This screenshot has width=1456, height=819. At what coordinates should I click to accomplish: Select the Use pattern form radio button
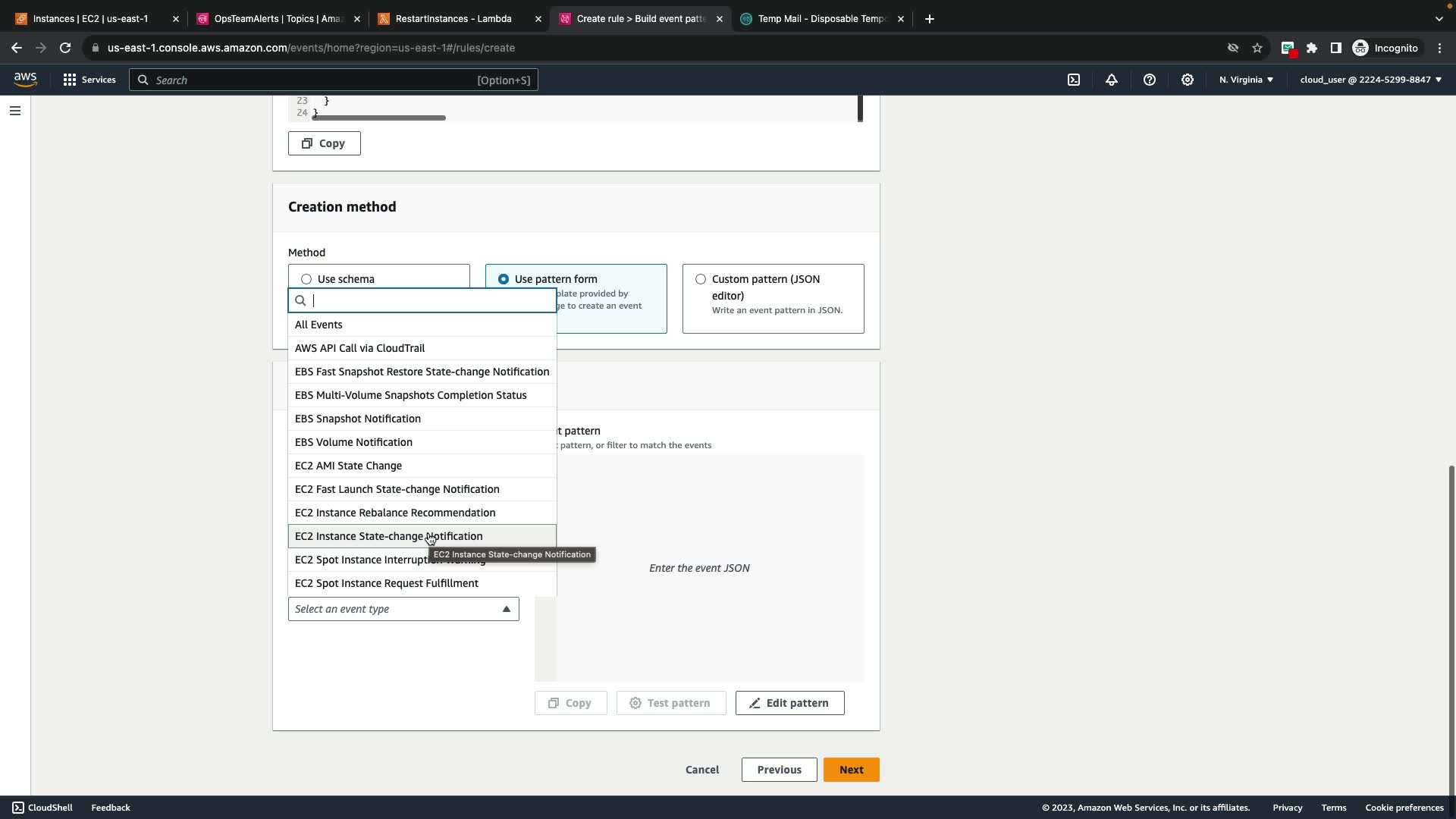click(x=504, y=279)
